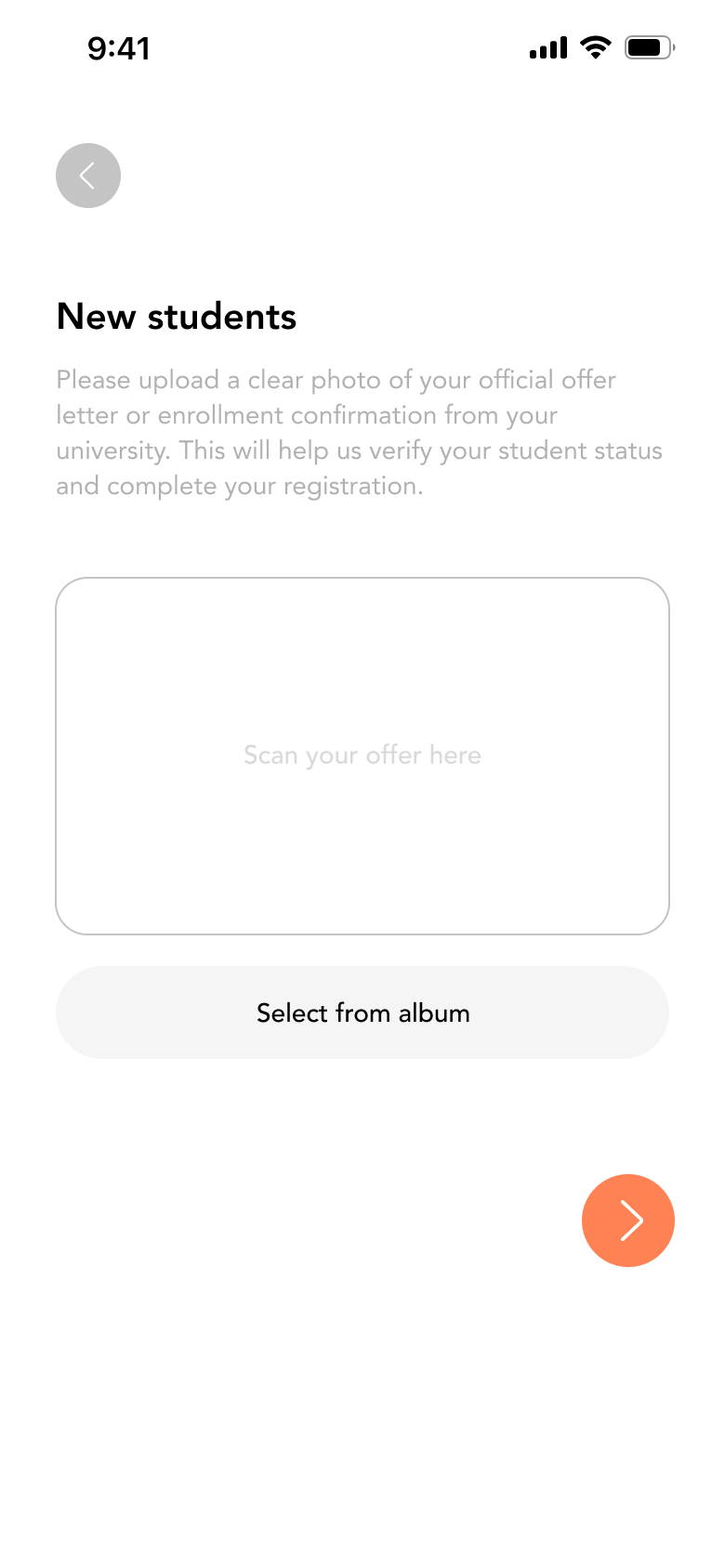This screenshot has width=725, height=1568.
Task: Click the 'complete your registration' text line
Action: 240,486
